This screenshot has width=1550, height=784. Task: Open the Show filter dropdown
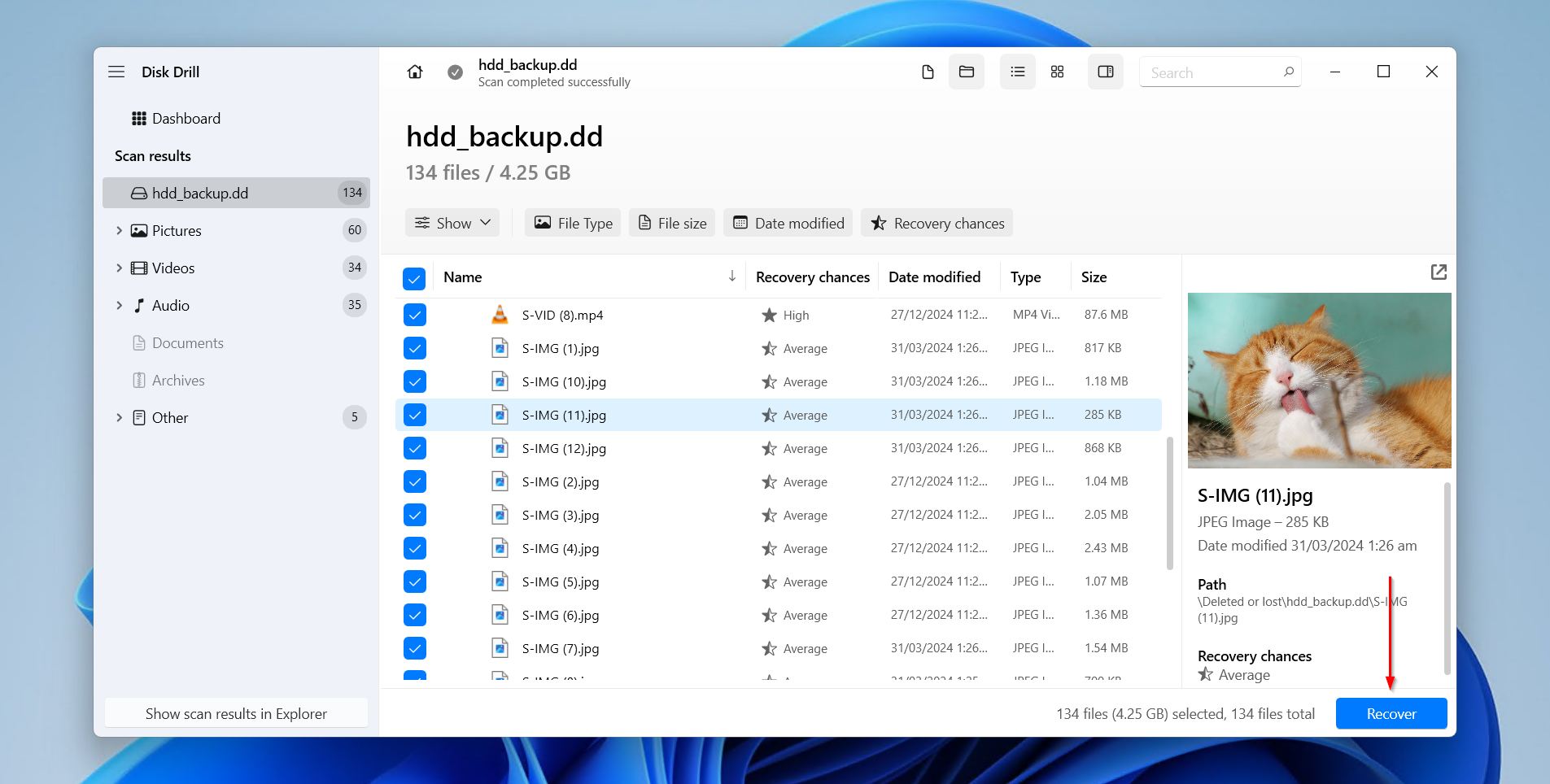(452, 222)
